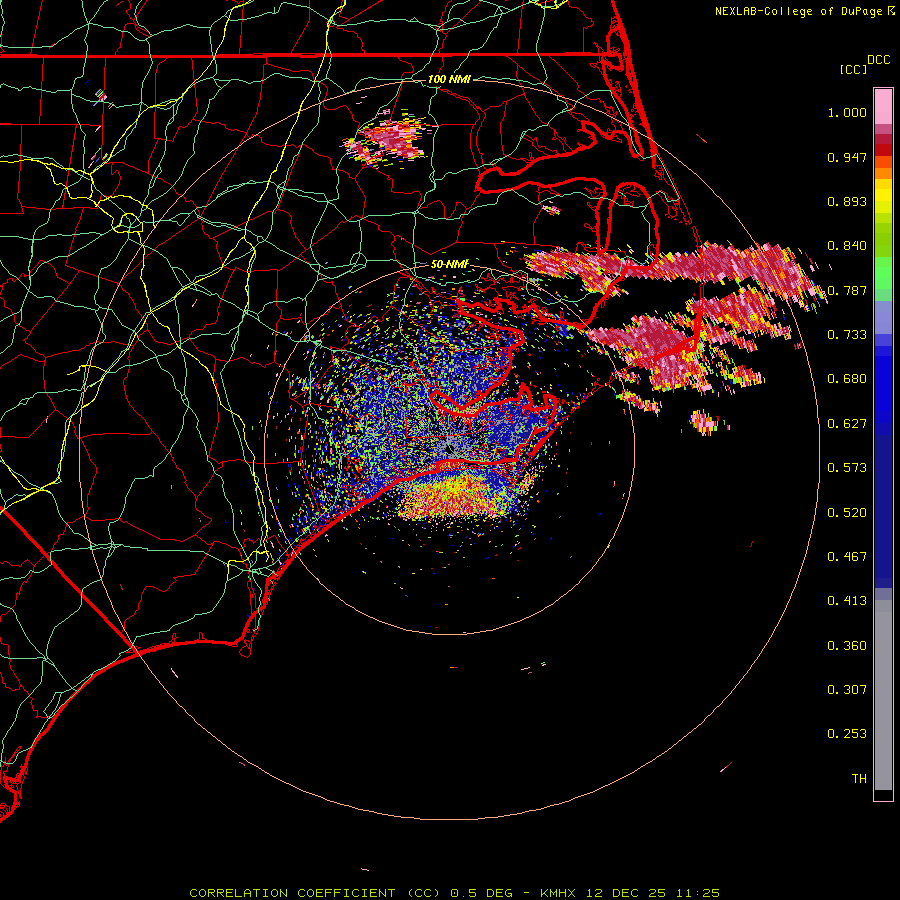Click the 0.627 scale value
Screen dimensions: 900x900
847,424
